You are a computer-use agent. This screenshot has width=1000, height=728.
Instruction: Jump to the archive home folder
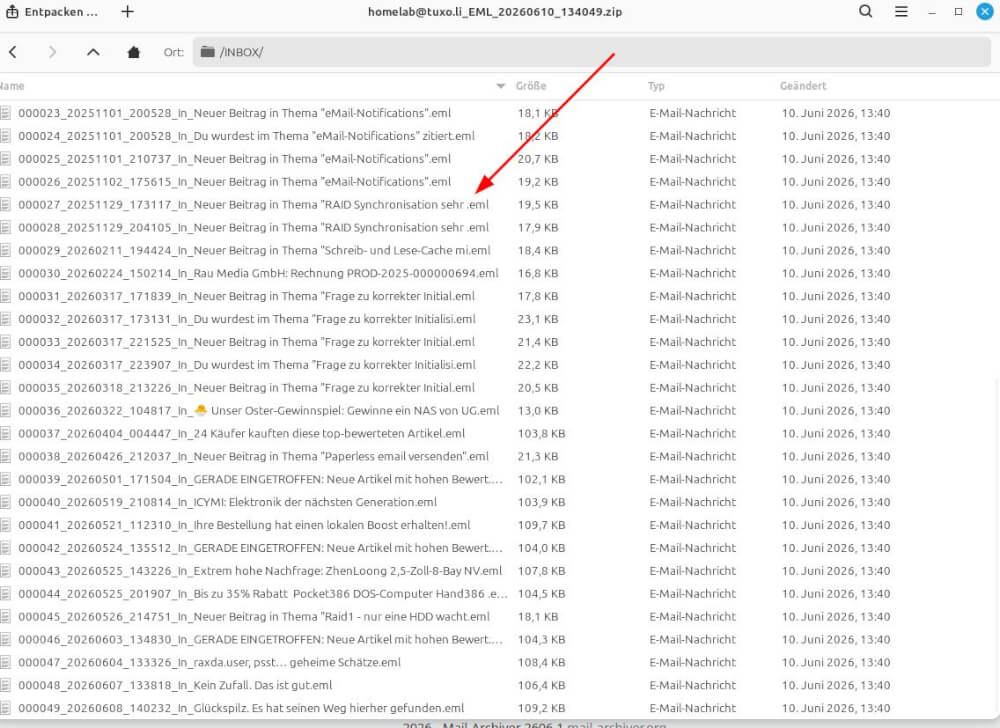133,52
